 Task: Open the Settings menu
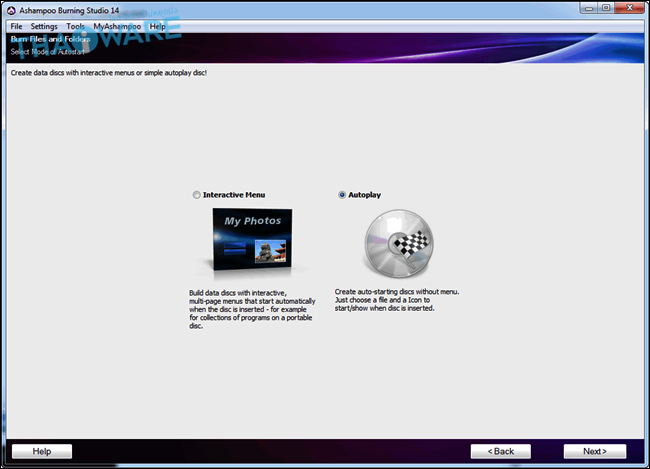[44, 27]
